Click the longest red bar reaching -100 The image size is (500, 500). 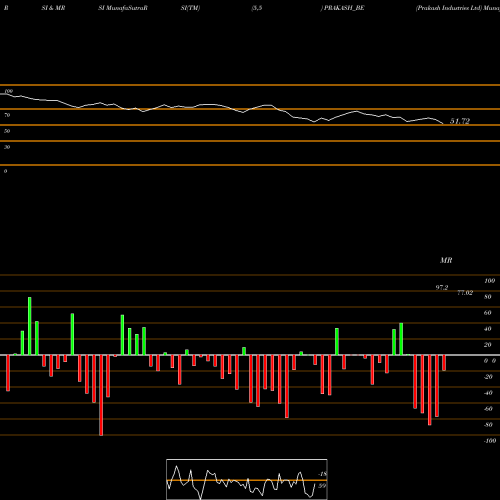tap(101, 395)
